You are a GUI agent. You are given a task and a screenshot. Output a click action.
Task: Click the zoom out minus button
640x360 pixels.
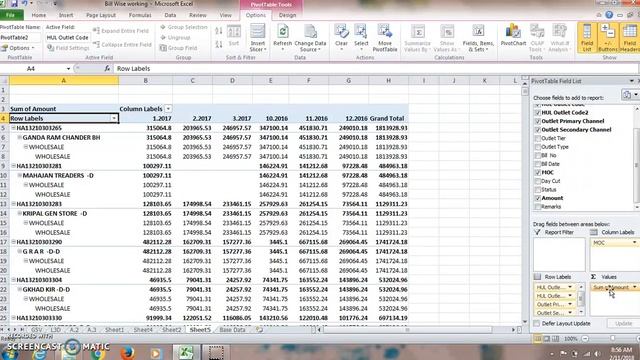585,339
